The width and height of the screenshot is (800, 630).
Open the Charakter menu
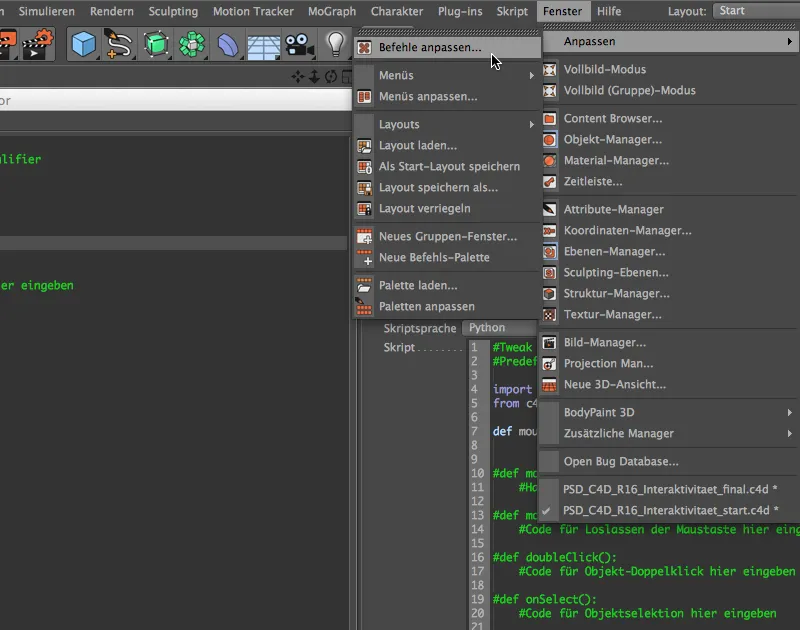[397, 11]
